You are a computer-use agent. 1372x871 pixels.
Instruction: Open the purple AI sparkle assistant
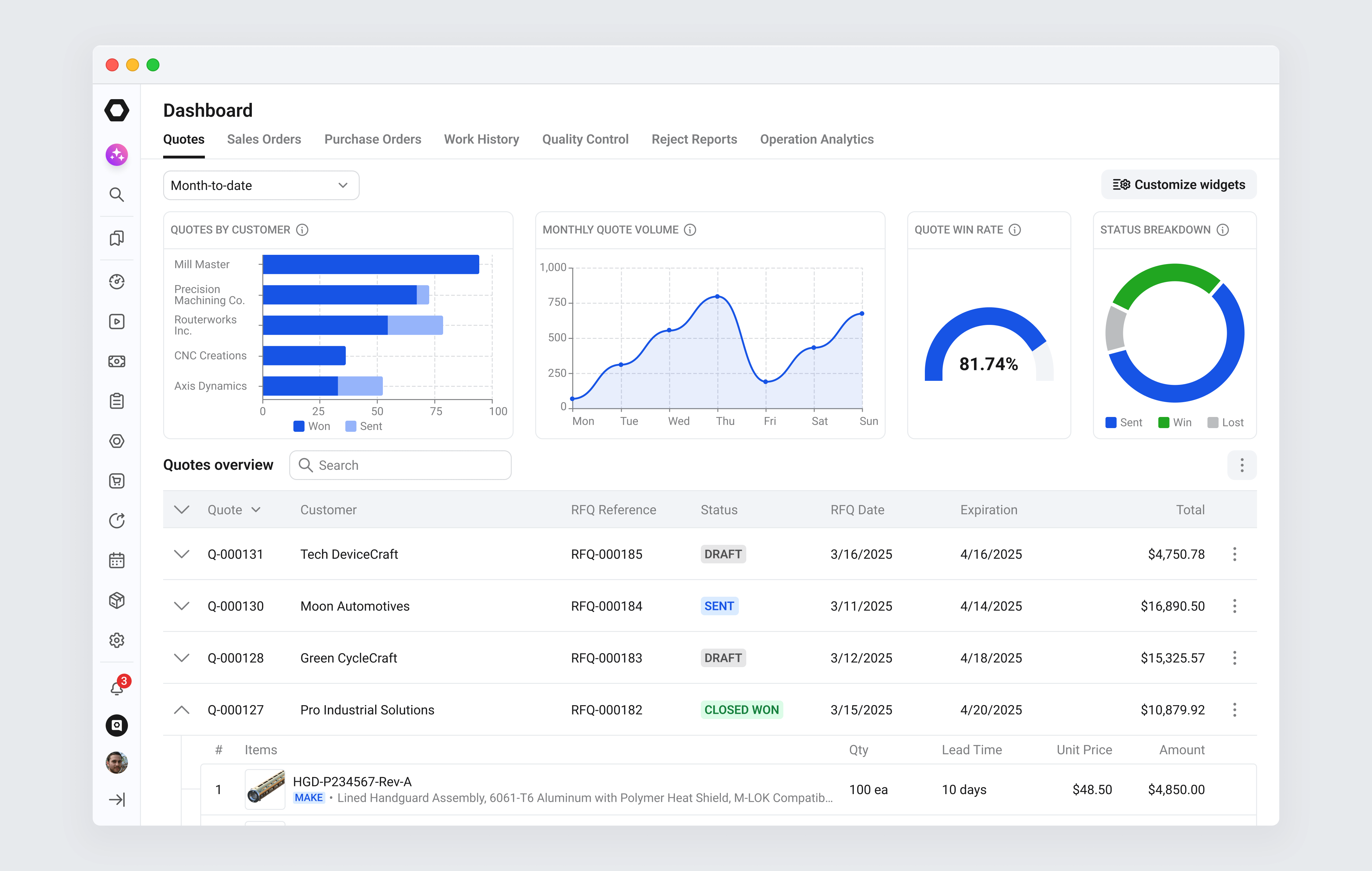pyautogui.click(x=117, y=154)
